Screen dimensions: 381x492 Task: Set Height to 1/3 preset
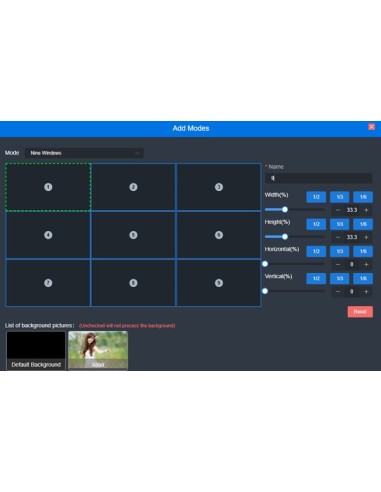[340, 224]
